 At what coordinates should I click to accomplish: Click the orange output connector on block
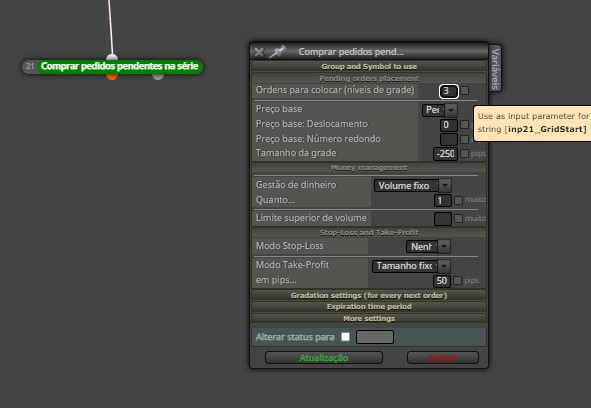(112, 77)
